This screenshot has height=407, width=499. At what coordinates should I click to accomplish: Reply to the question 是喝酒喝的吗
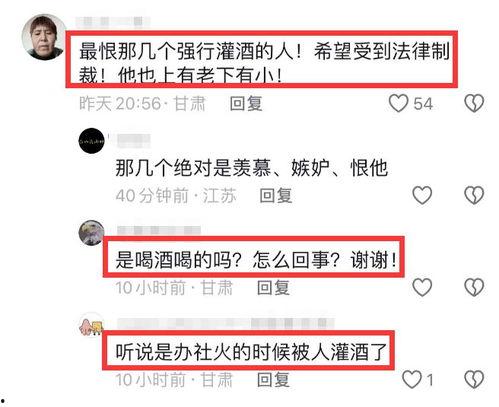point(273,287)
